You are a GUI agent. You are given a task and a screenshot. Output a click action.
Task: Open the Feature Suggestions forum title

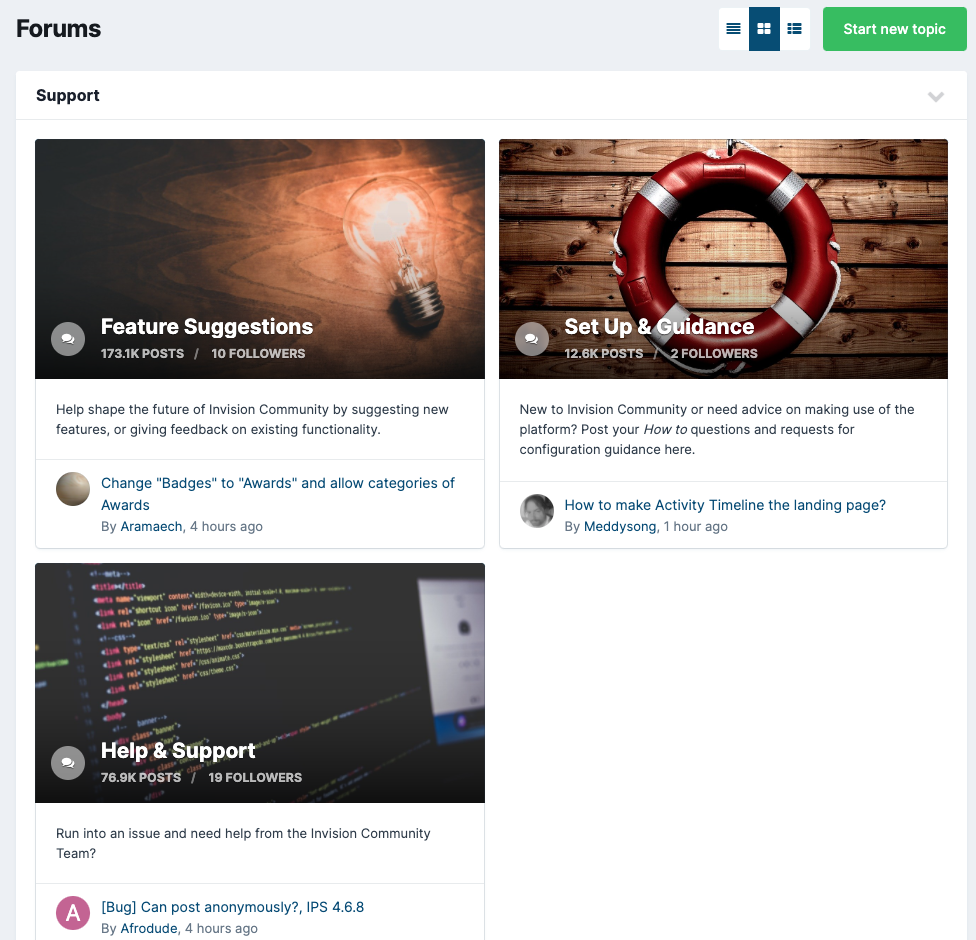[x=206, y=327]
